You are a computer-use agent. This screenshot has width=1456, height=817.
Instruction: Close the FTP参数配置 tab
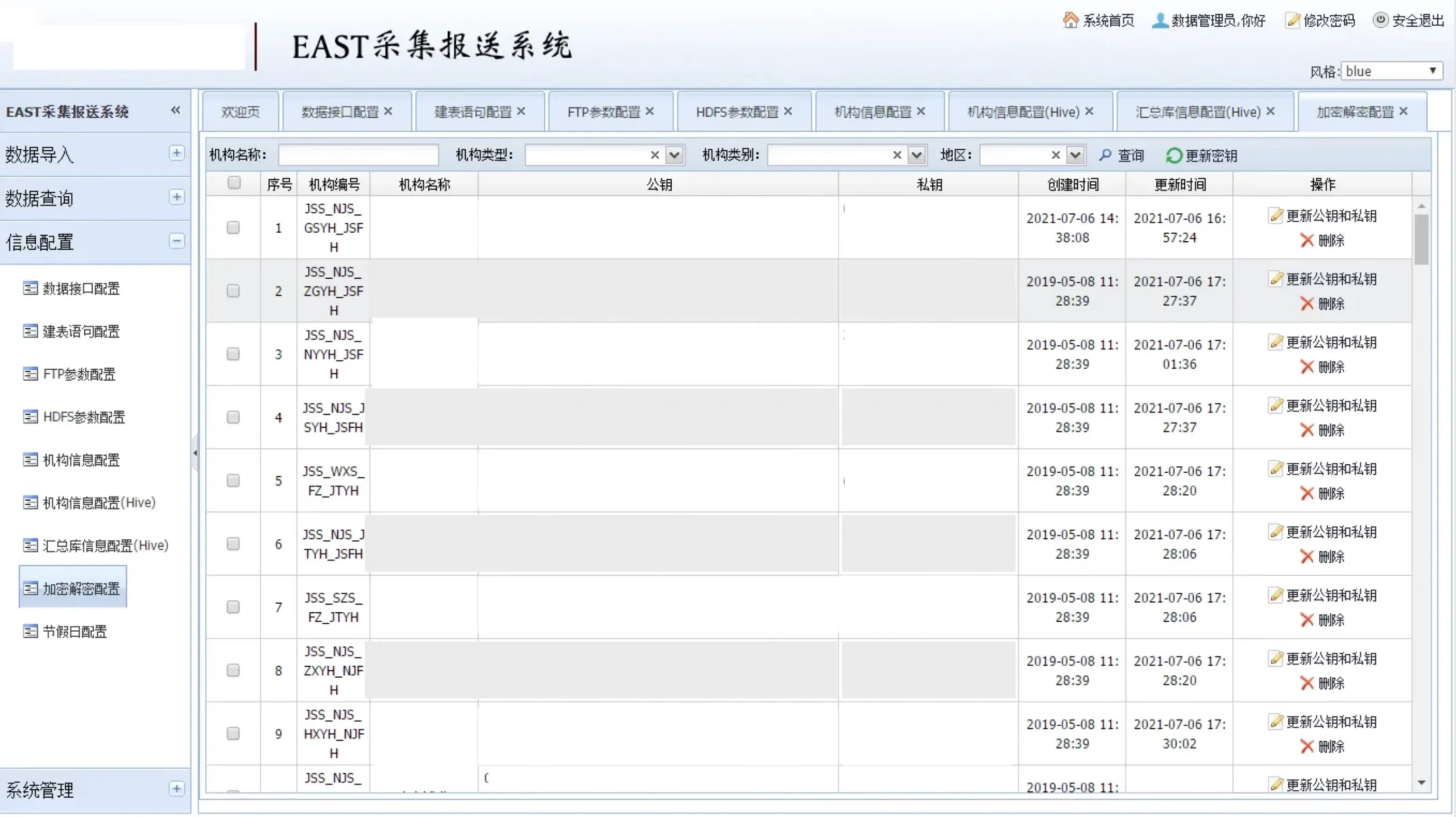click(x=650, y=112)
